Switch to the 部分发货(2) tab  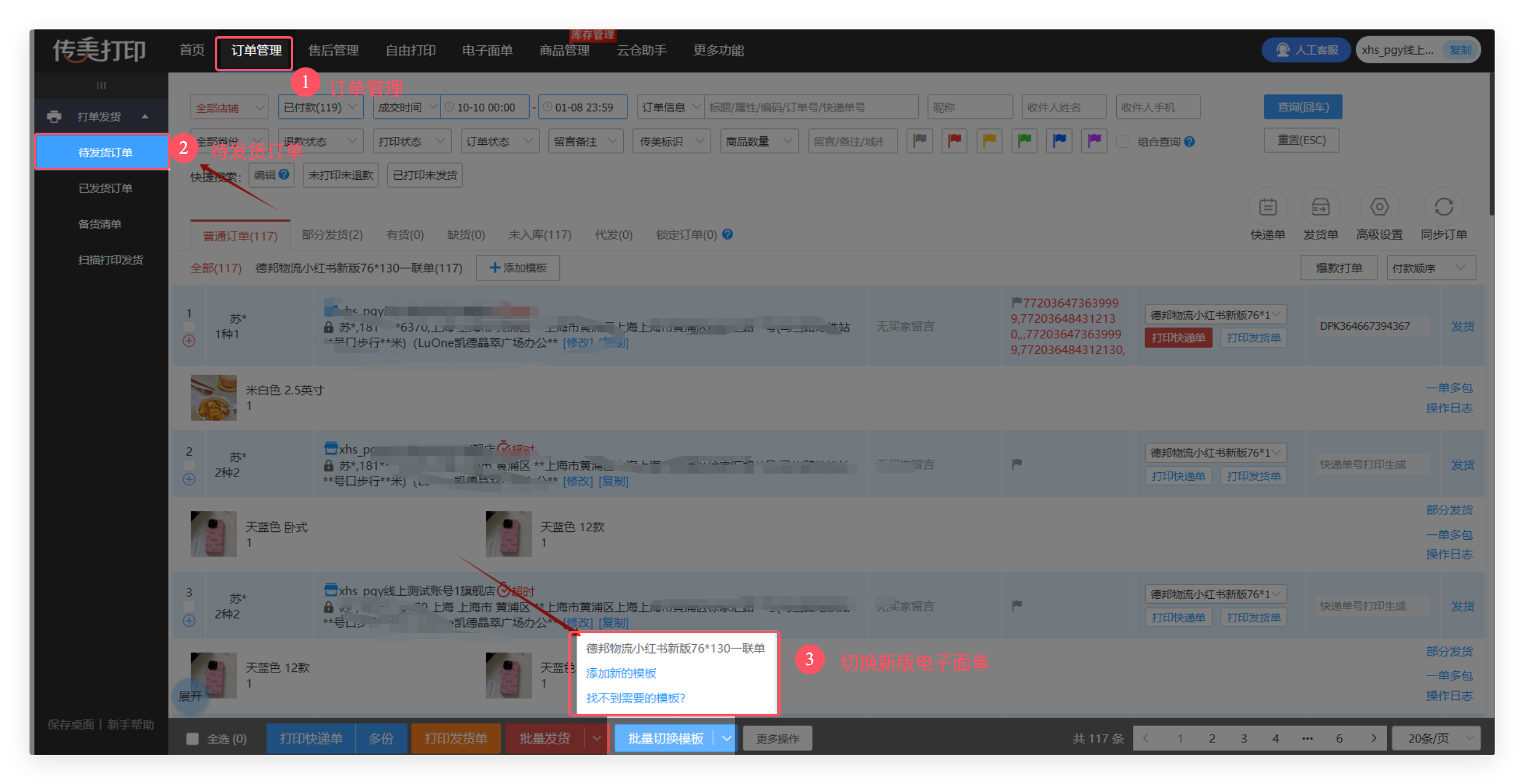click(332, 235)
